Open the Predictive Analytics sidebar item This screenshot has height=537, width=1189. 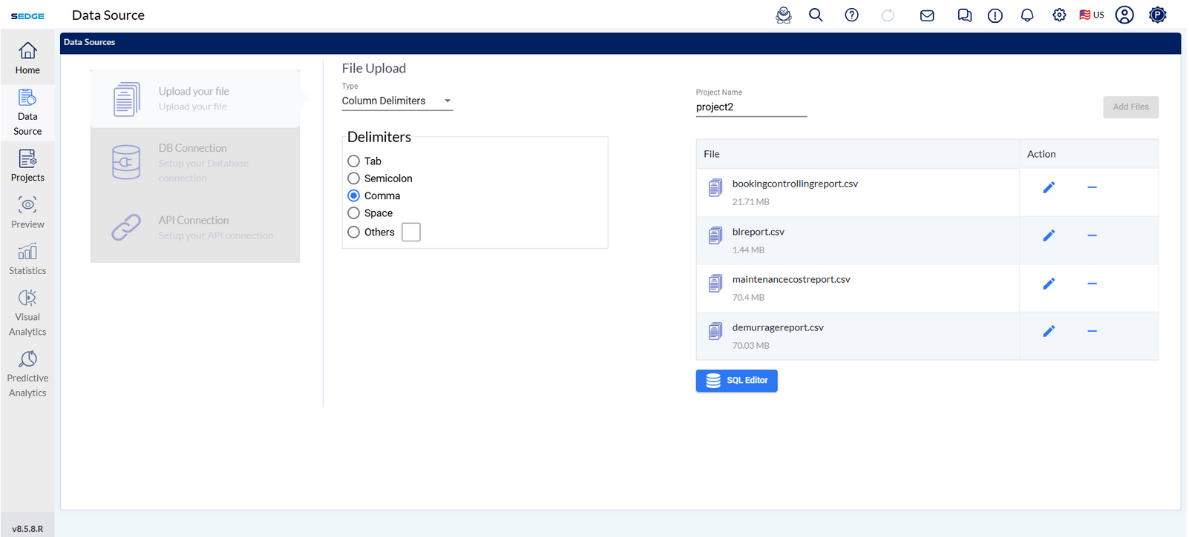pos(27,374)
